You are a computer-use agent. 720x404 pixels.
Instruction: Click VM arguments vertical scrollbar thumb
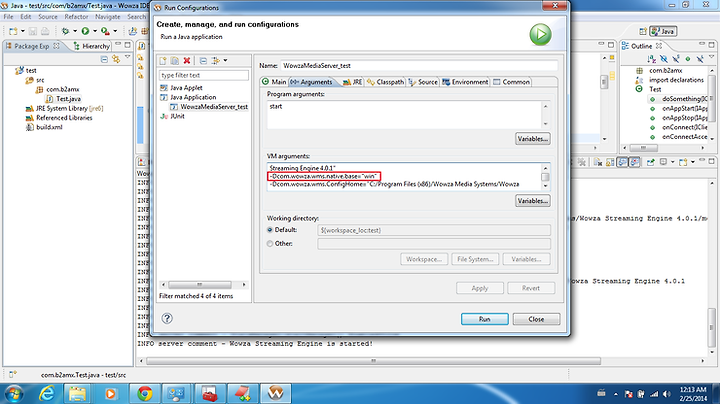pyautogui.click(x=545, y=177)
